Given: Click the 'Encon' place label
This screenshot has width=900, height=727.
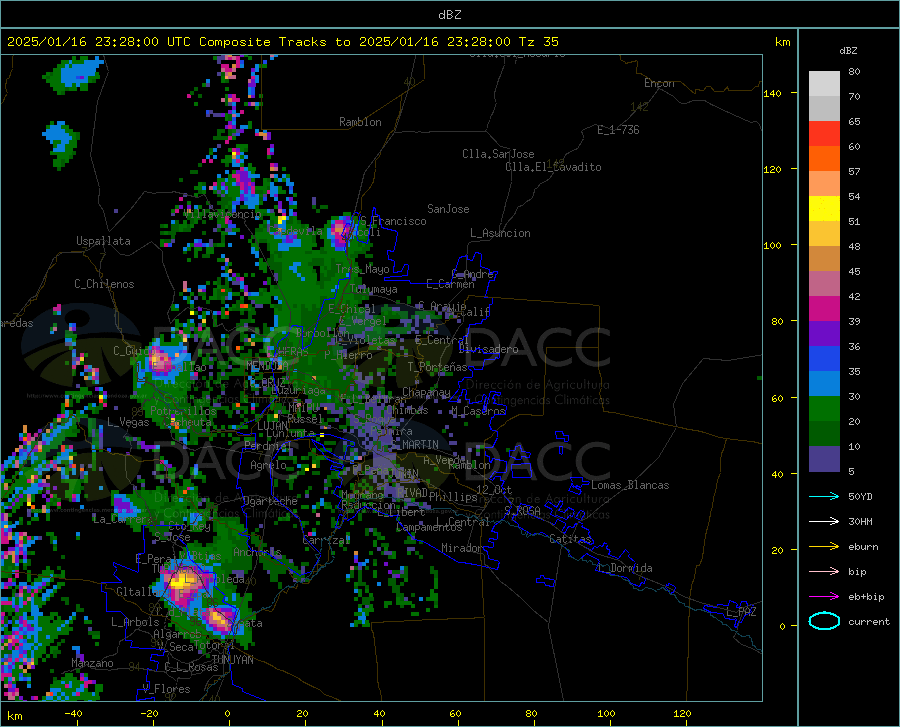Looking at the screenshot, I should coord(659,83).
